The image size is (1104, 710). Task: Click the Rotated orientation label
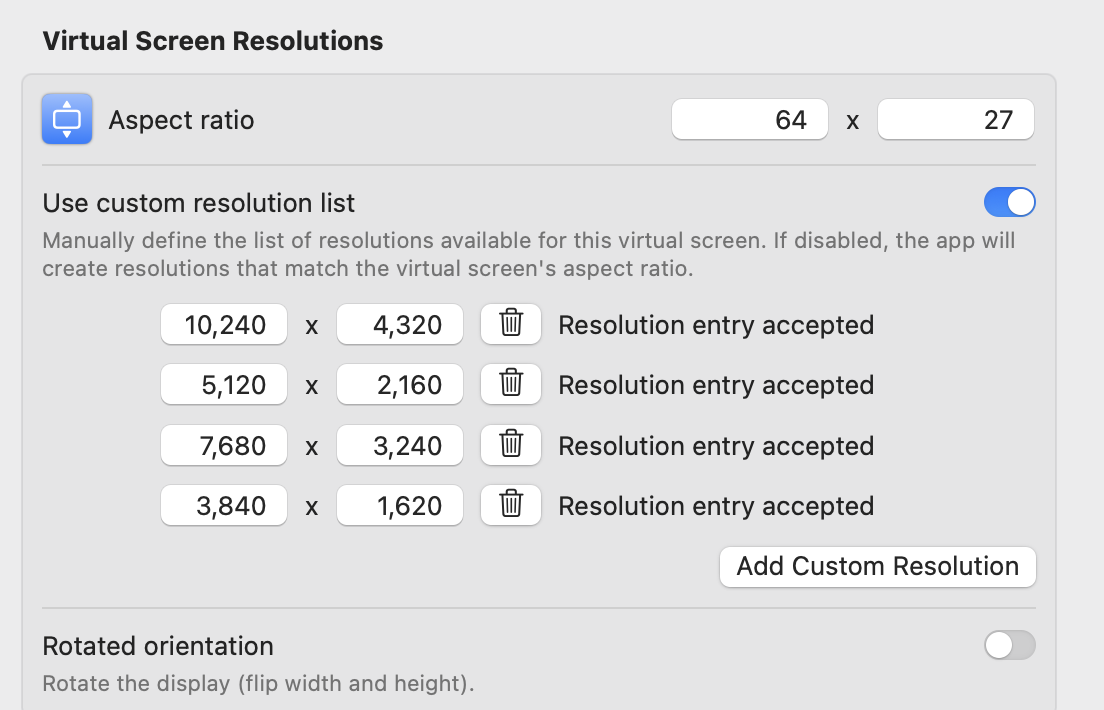coord(158,646)
